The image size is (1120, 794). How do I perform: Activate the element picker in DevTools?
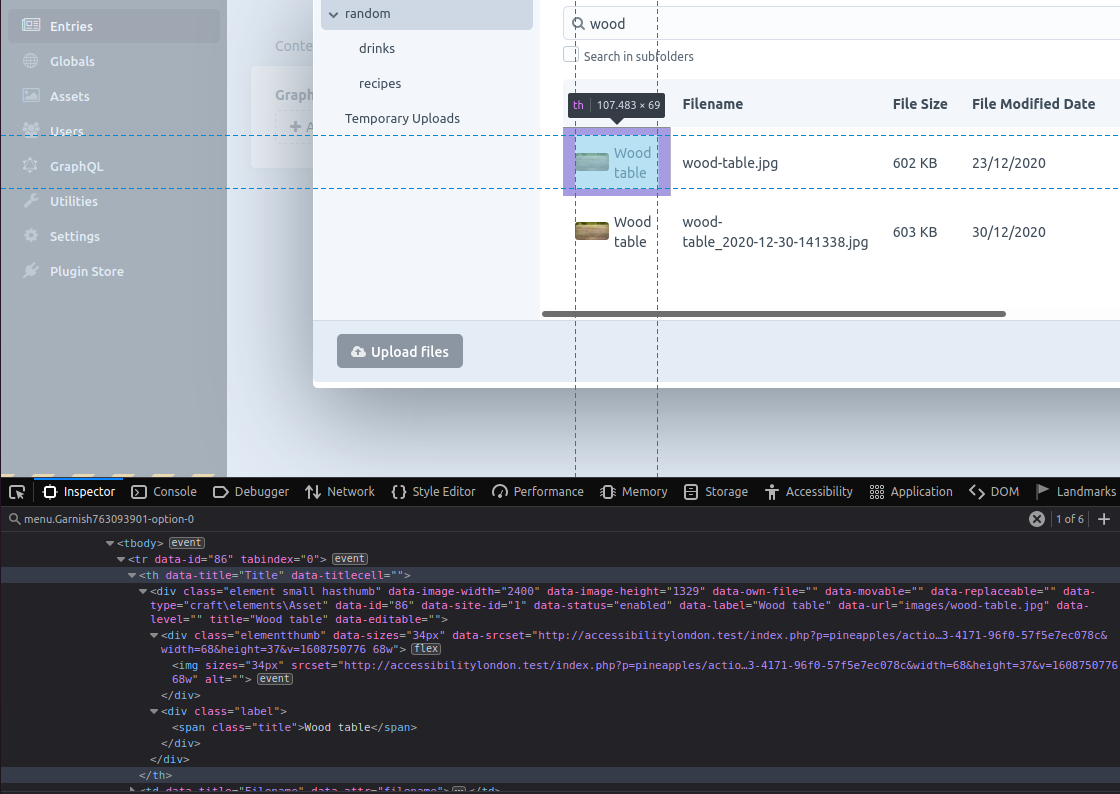coord(16,491)
